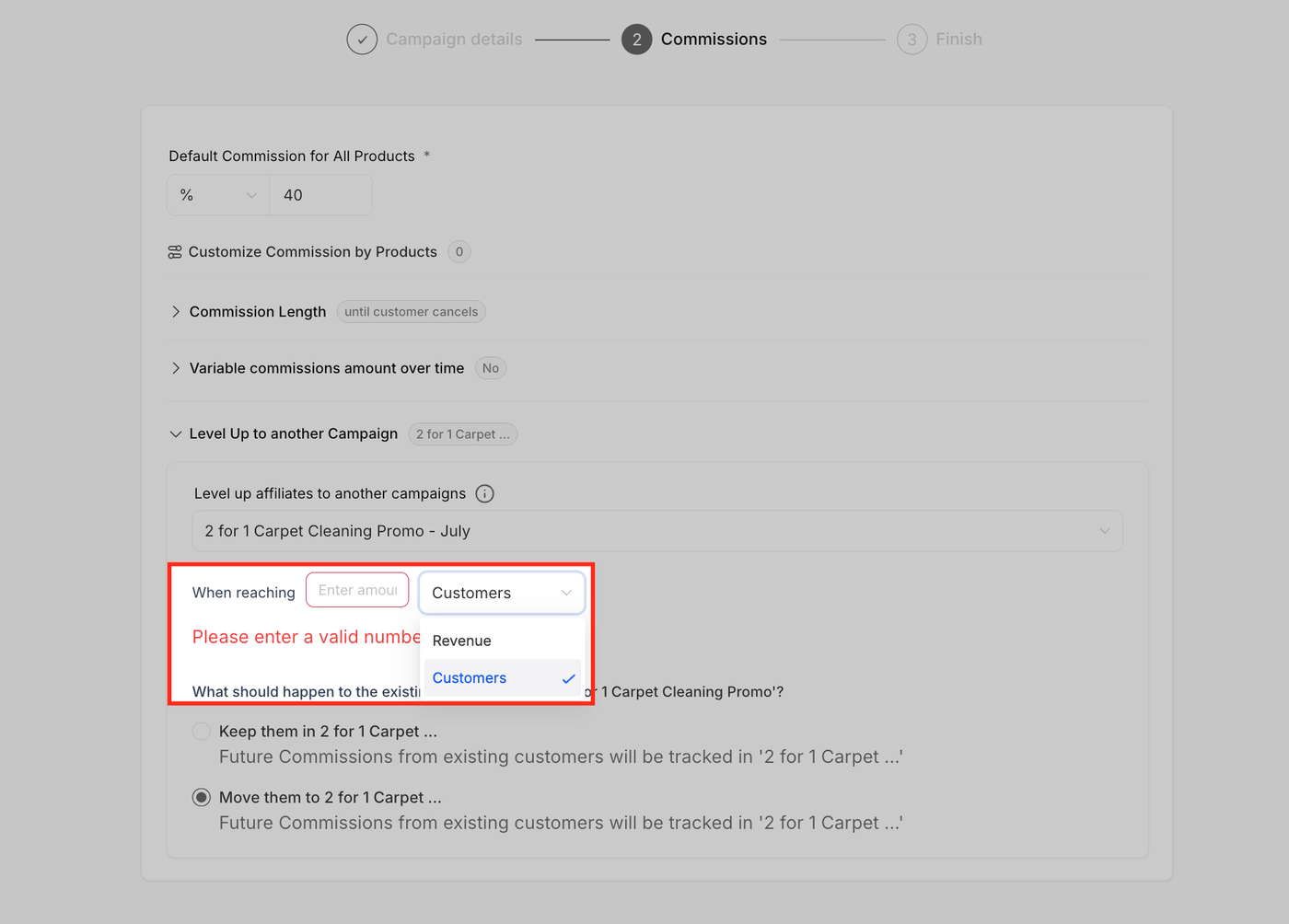The height and width of the screenshot is (924, 1289).
Task: Open the commission type % dropdown
Action: tap(218, 195)
